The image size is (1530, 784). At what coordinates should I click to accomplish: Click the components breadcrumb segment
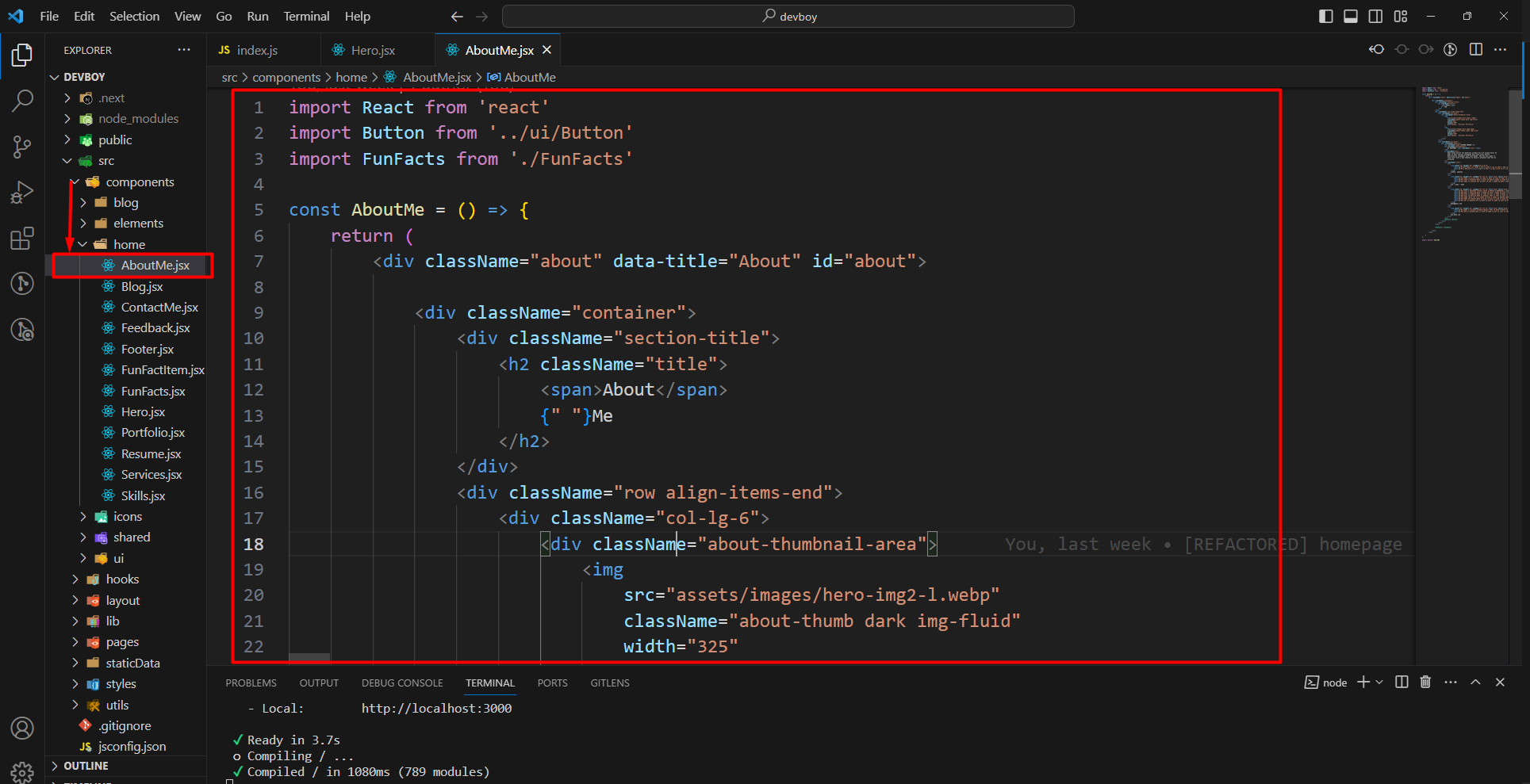[x=286, y=78]
